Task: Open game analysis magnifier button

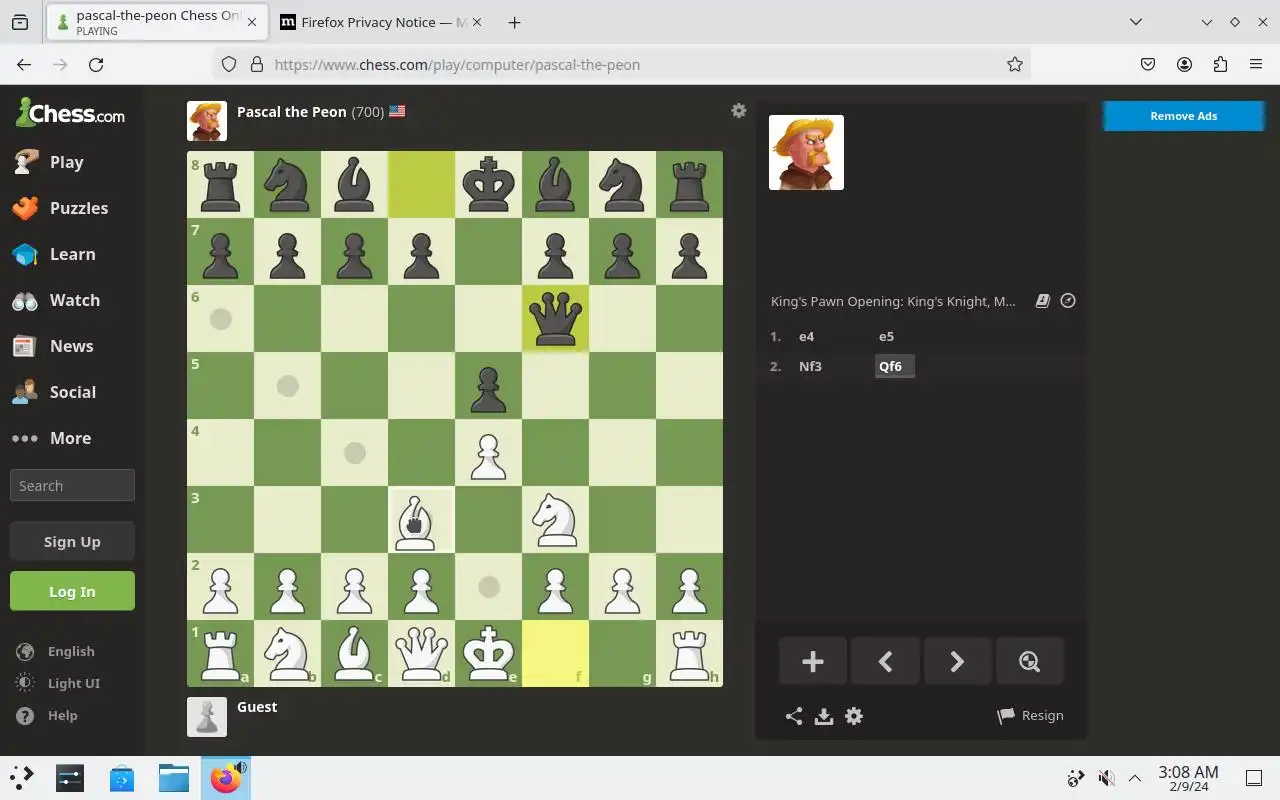Action: [x=1029, y=661]
